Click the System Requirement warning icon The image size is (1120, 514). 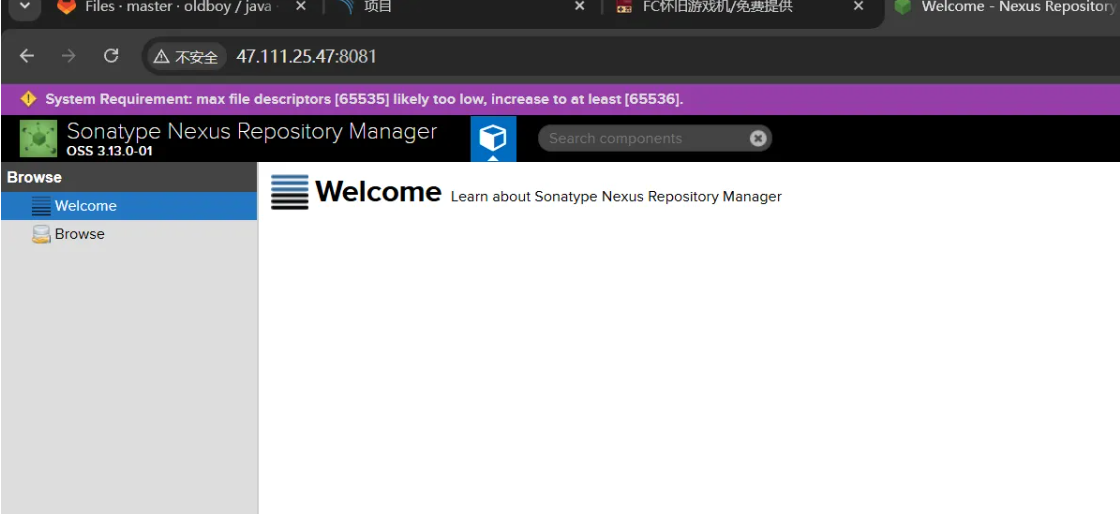coord(29,99)
